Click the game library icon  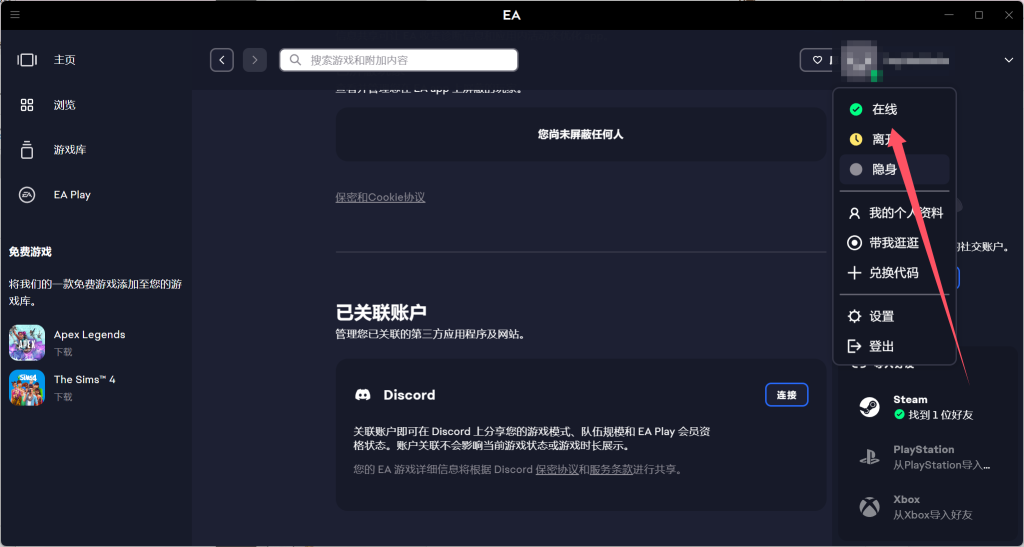(x=27, y=149)
